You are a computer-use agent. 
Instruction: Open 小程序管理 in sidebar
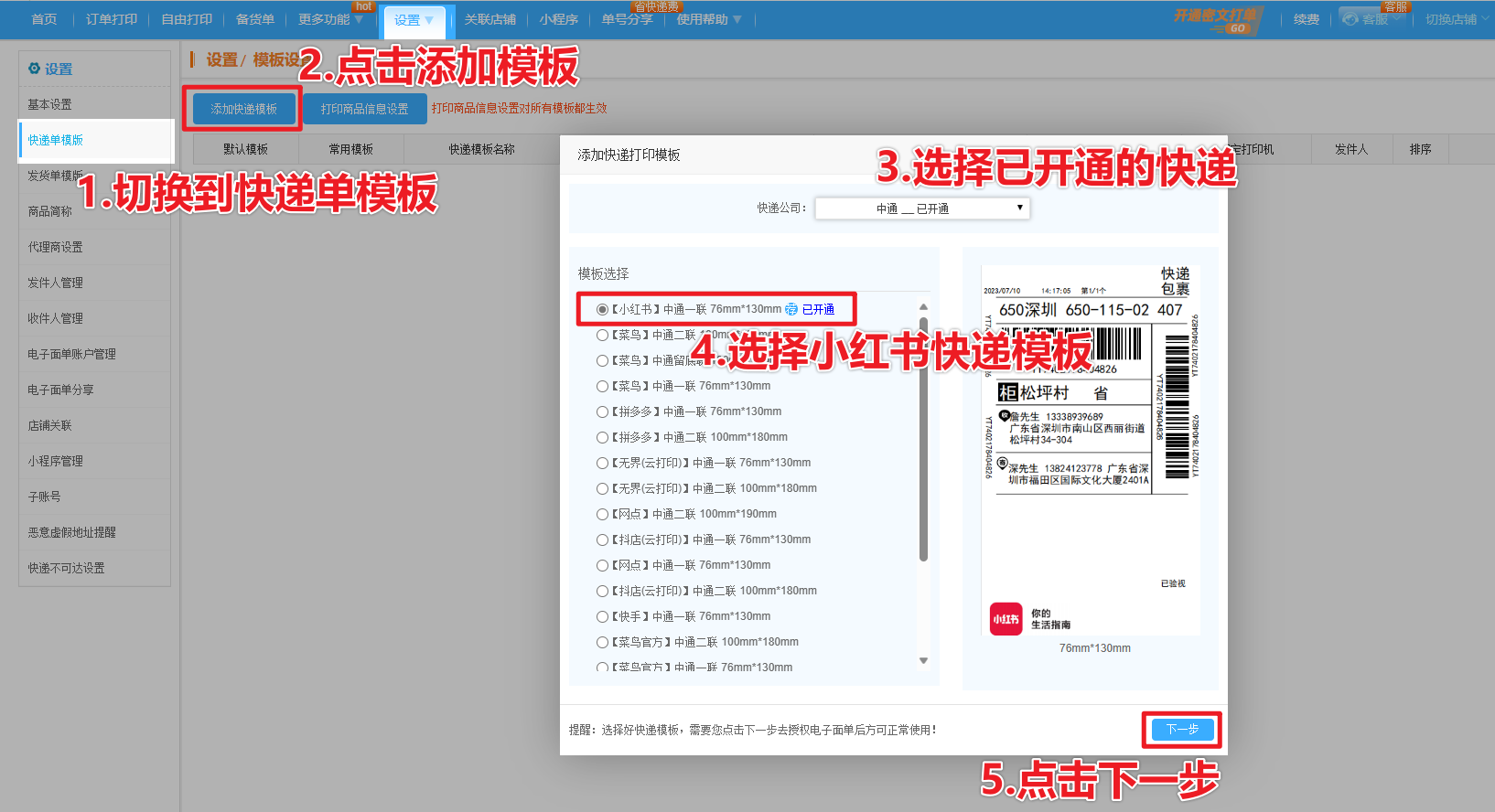click(x=94, y=461)
